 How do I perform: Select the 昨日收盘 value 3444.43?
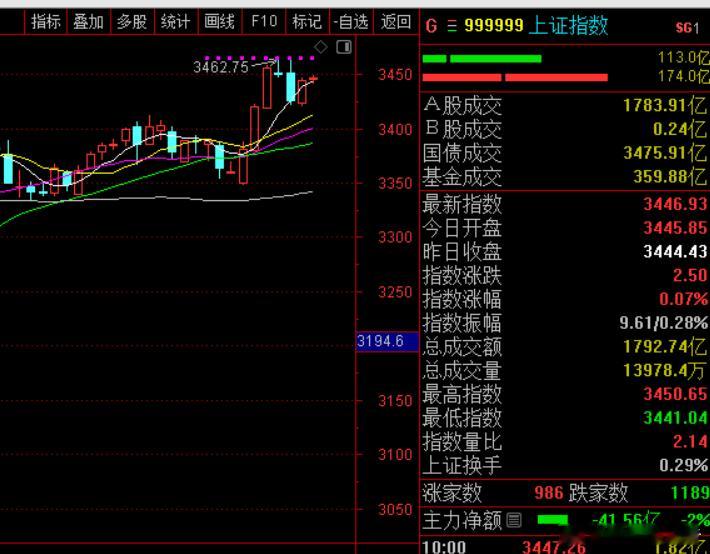point(675,251)
